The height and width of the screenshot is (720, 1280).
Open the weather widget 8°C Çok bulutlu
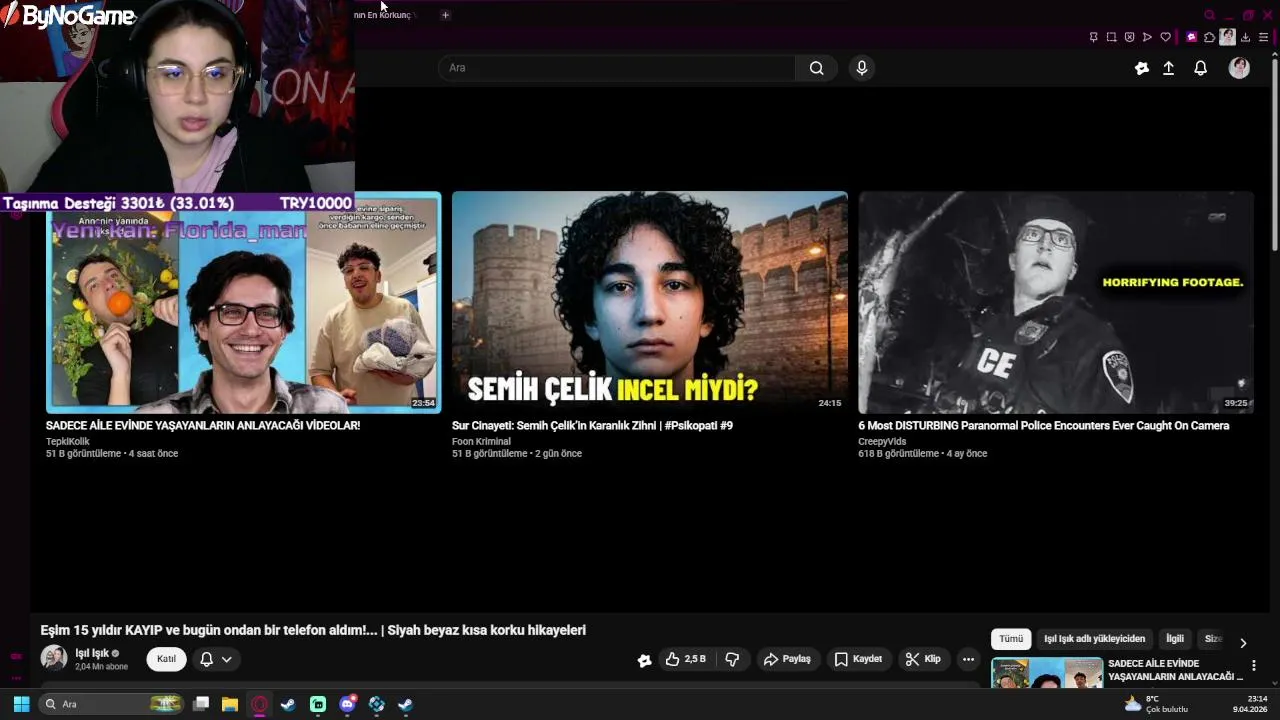coord(1157,704)
